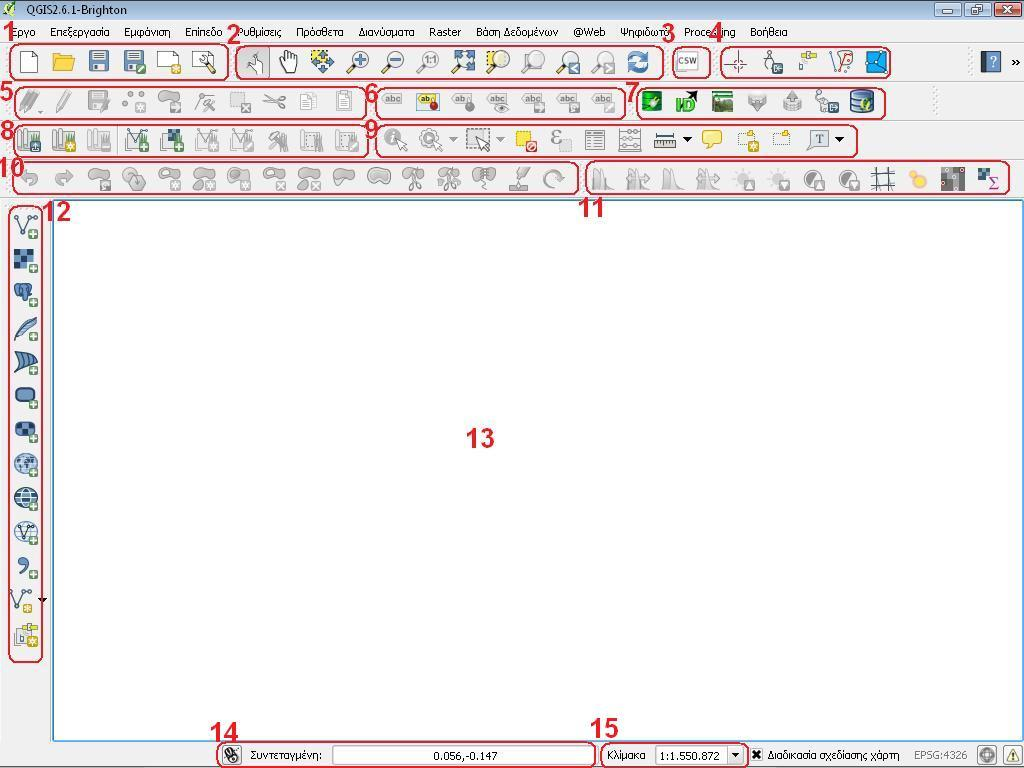
Task: Click the Zoom Out magnifier tool
Action: (394, 62)
